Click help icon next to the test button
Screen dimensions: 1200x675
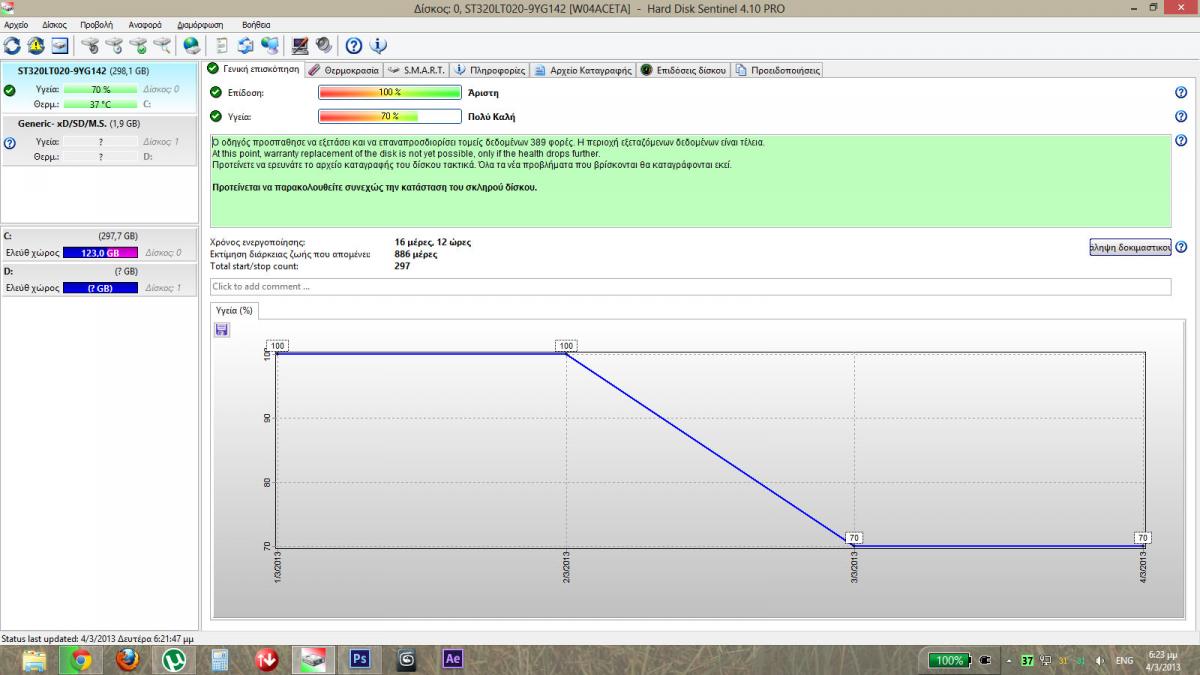coord(1181,247)
